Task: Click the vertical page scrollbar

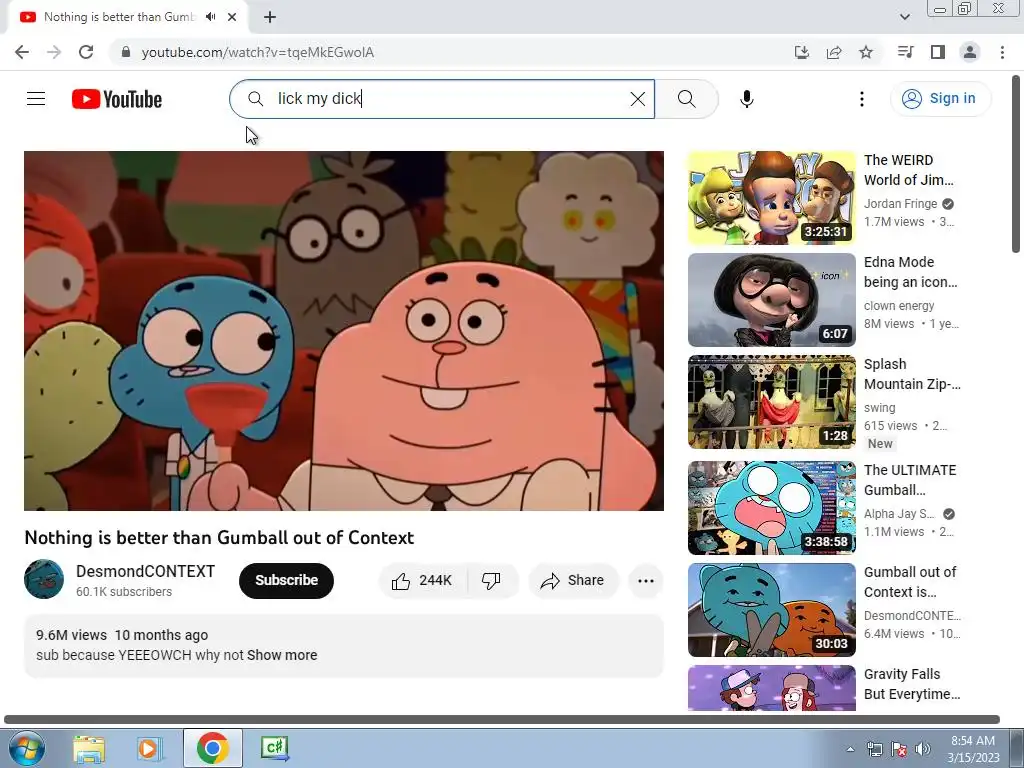Action: click(1016, 163)
